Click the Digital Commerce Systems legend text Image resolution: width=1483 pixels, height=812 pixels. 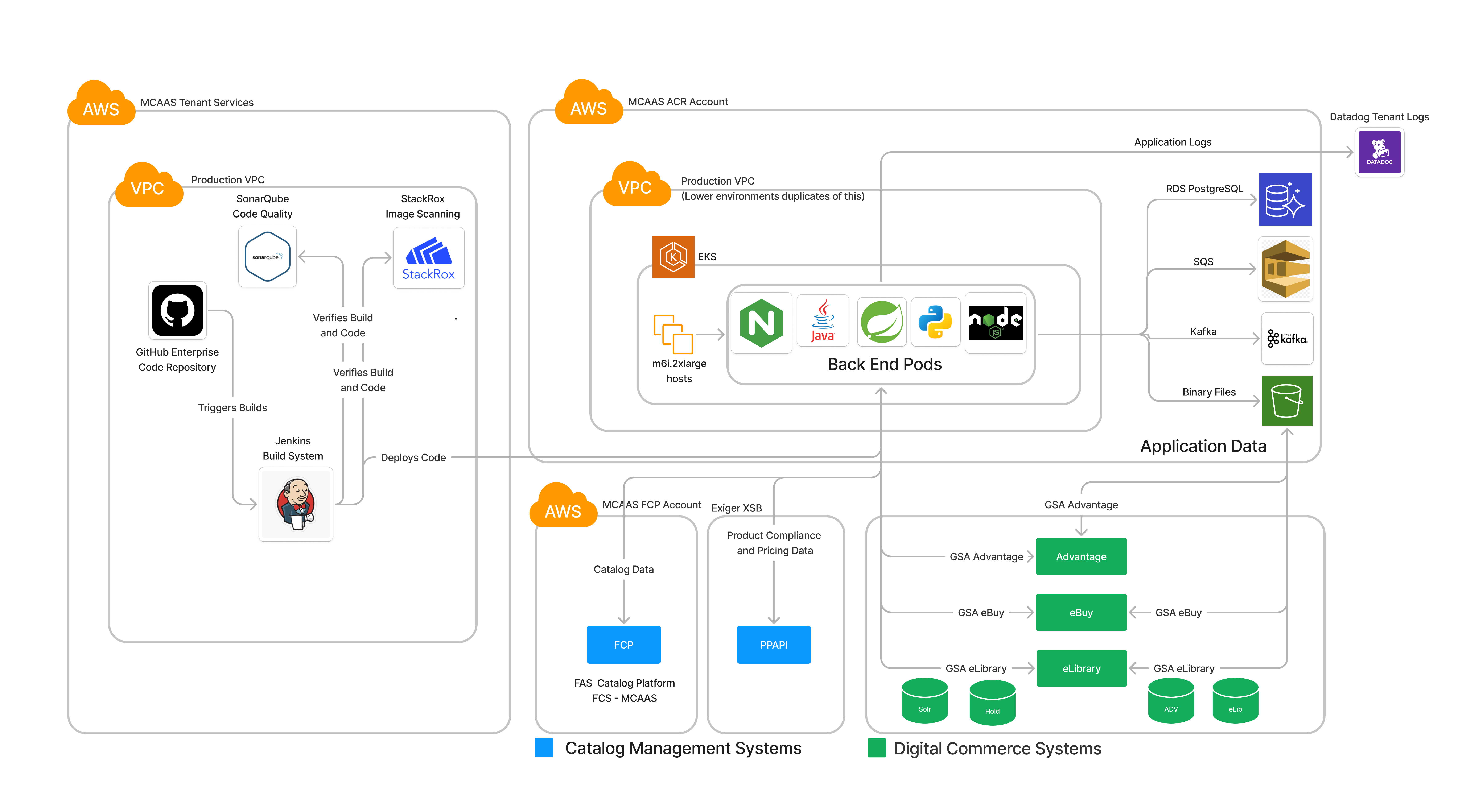click(997, 749)
